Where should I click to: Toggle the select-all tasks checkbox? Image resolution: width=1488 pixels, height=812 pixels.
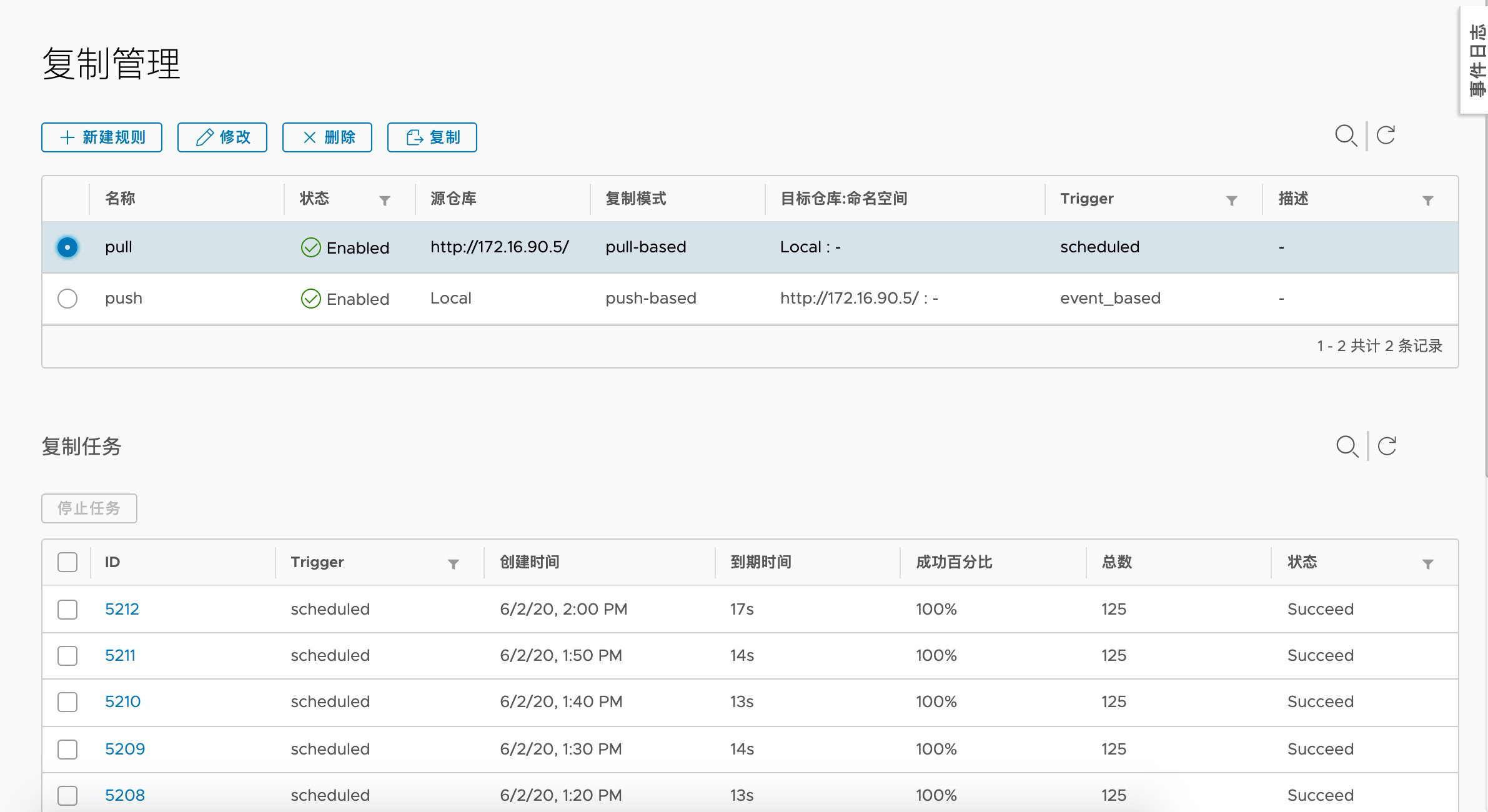[x=67, y=562]
